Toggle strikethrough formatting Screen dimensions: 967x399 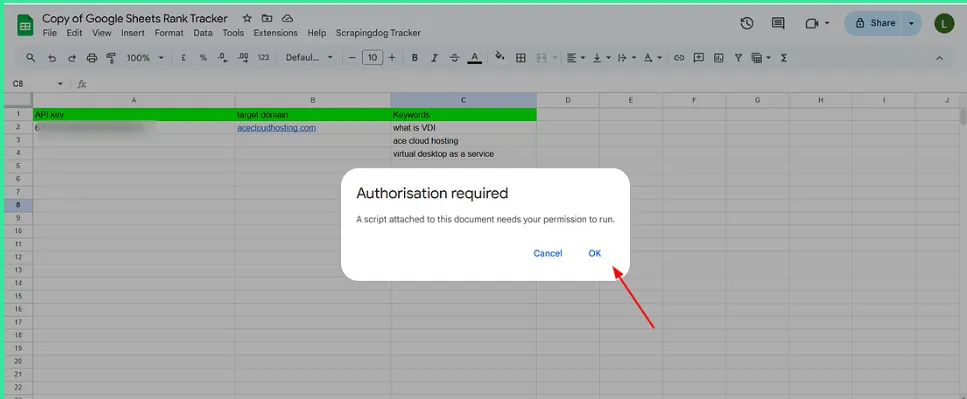pos(455,58)
